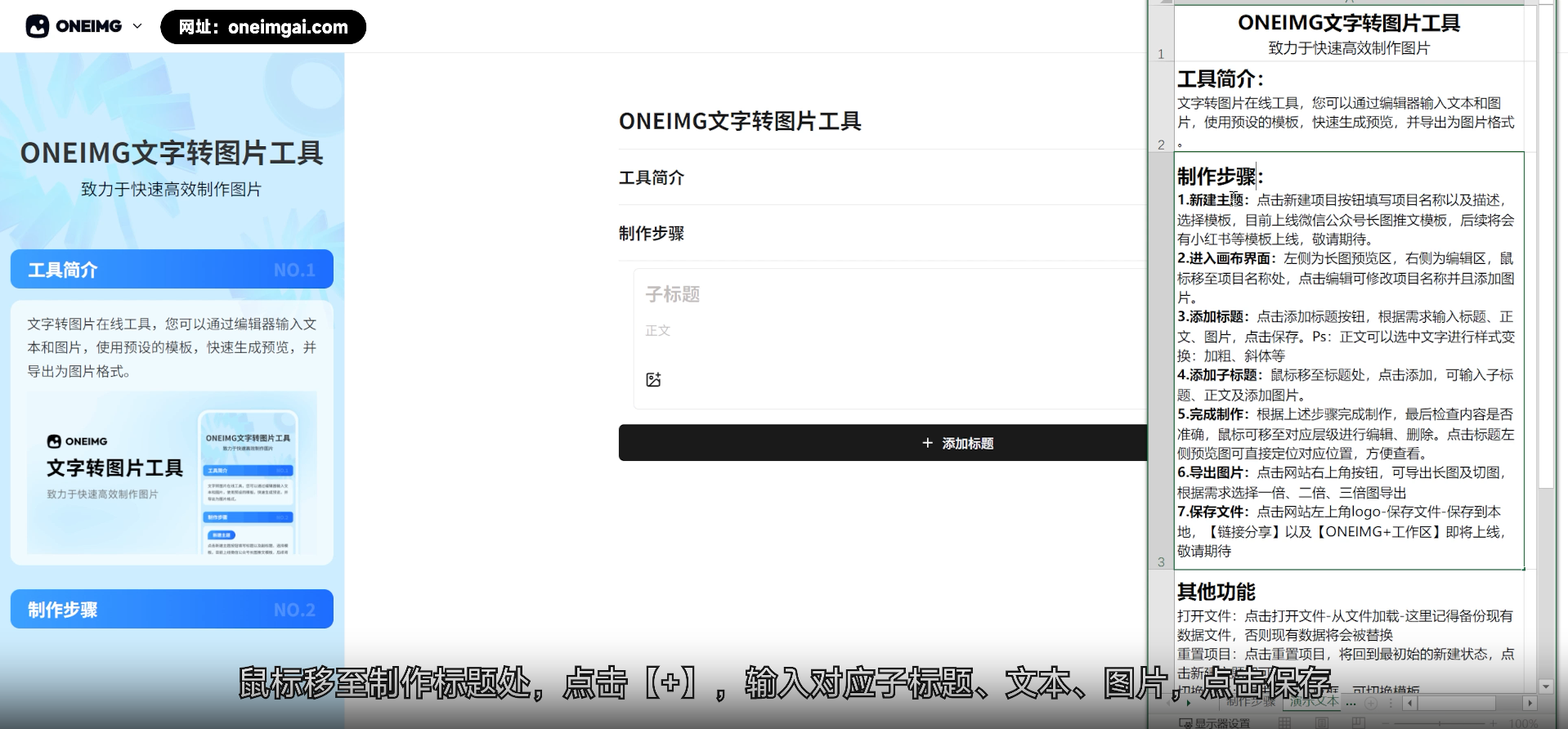This screenshot has width=1568, height=729.
Task: Click the horizontal scroll left arrow in Excel
Action: click(1409, 703)
